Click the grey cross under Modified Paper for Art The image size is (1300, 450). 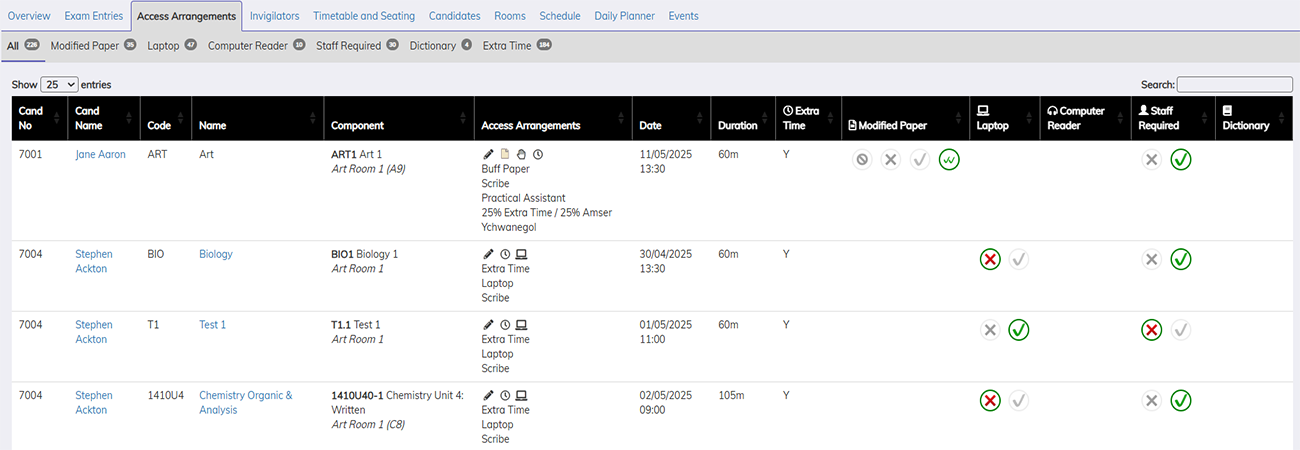[891, 160]
